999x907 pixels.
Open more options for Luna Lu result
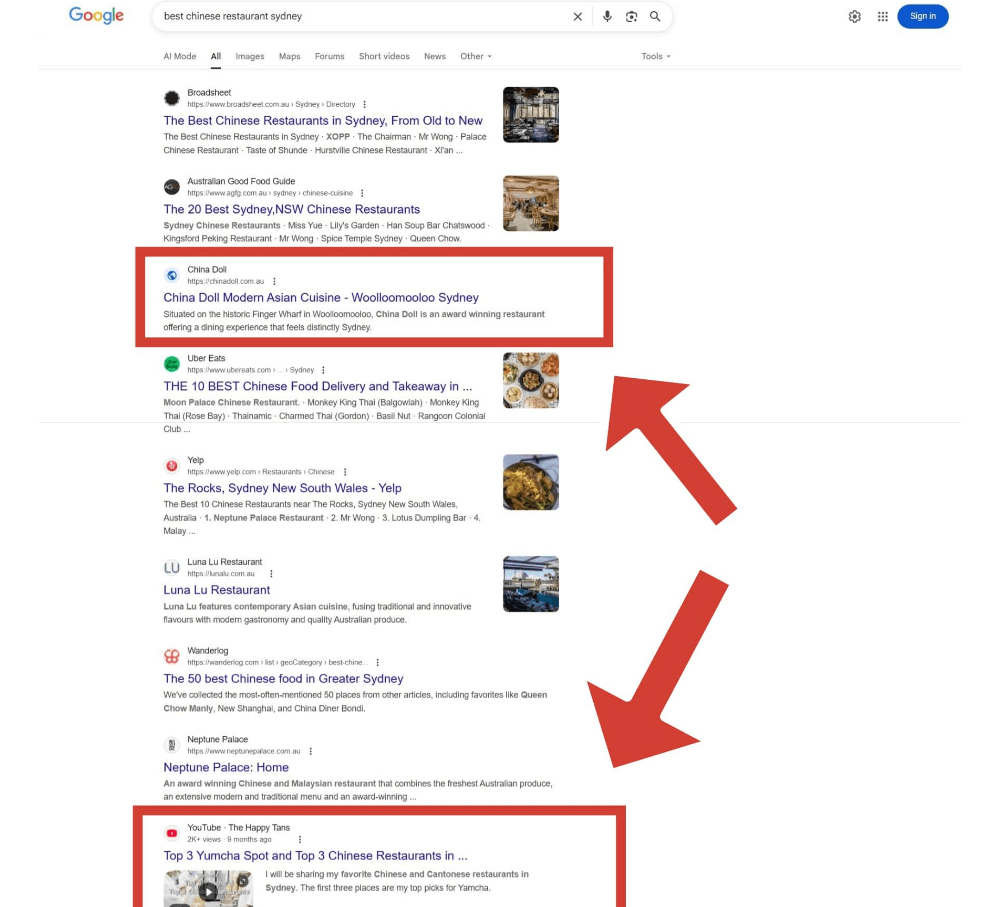coord(271,574)
